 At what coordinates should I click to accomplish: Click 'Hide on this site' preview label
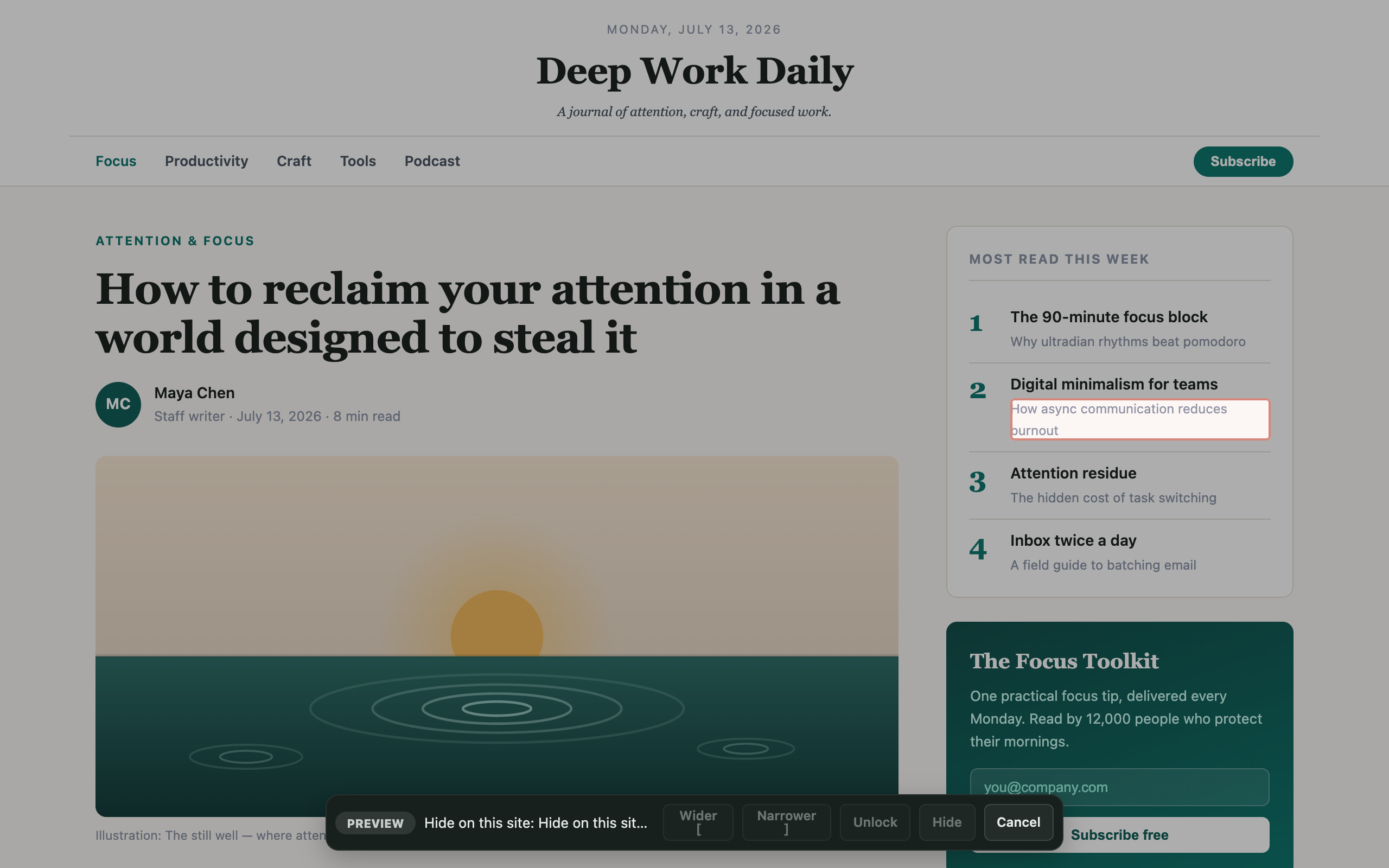tap(536, 822)
